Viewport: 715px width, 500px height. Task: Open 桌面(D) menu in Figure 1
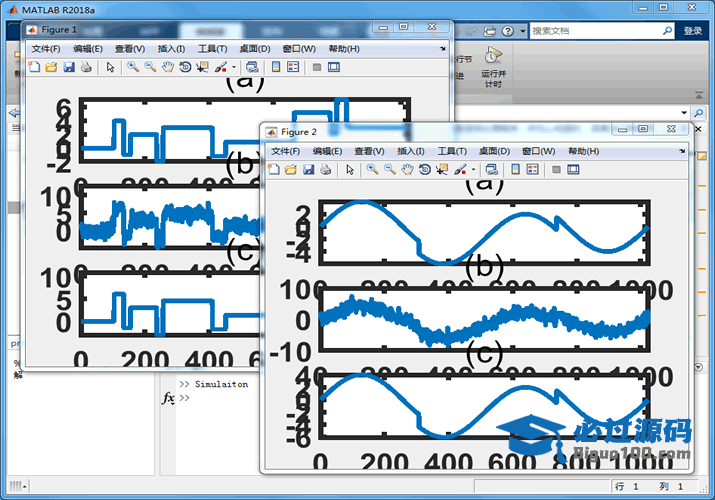click(255, 49)
